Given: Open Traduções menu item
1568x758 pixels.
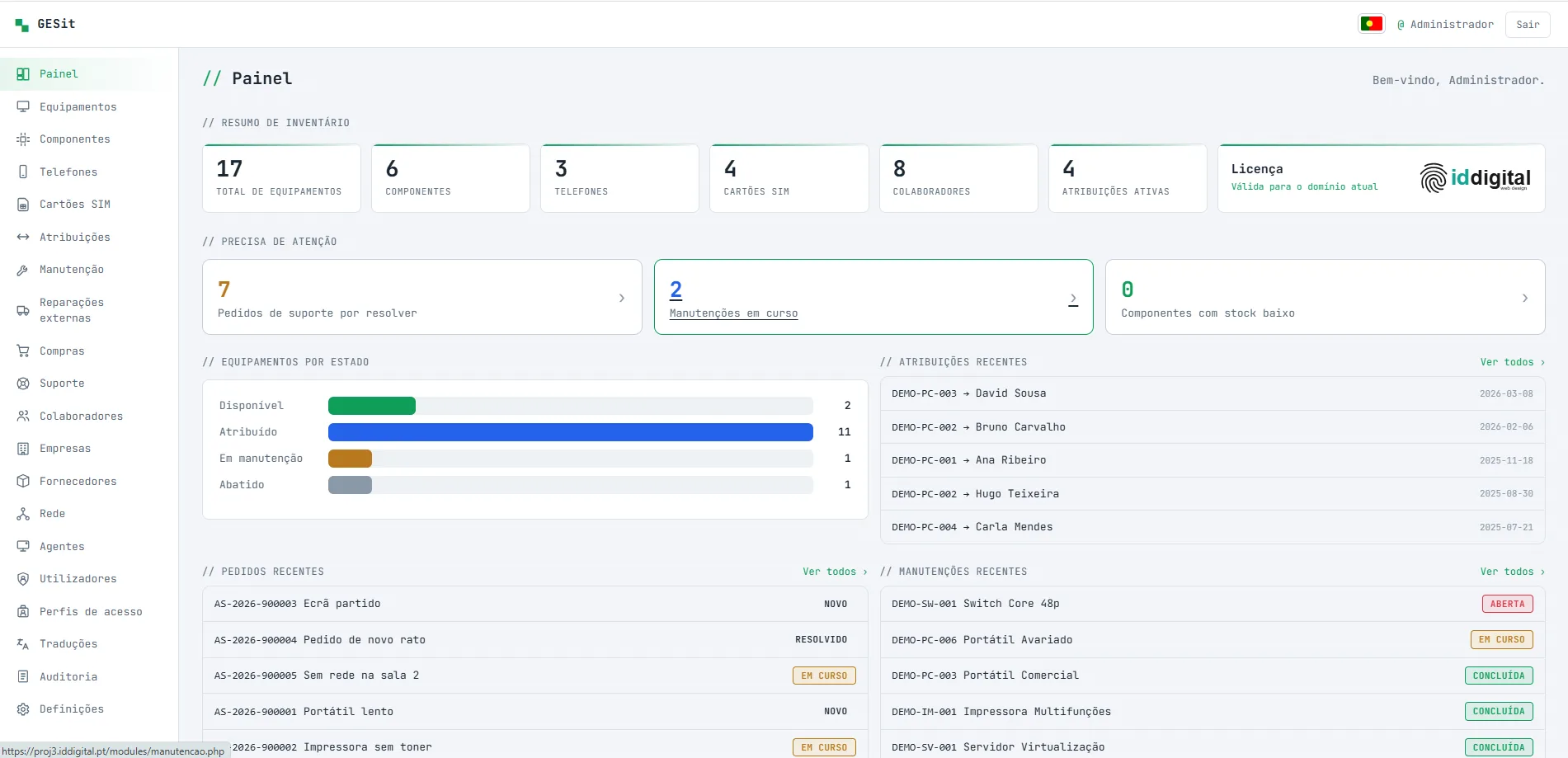Looking at the screenshot, I should [x=89, y=644].
